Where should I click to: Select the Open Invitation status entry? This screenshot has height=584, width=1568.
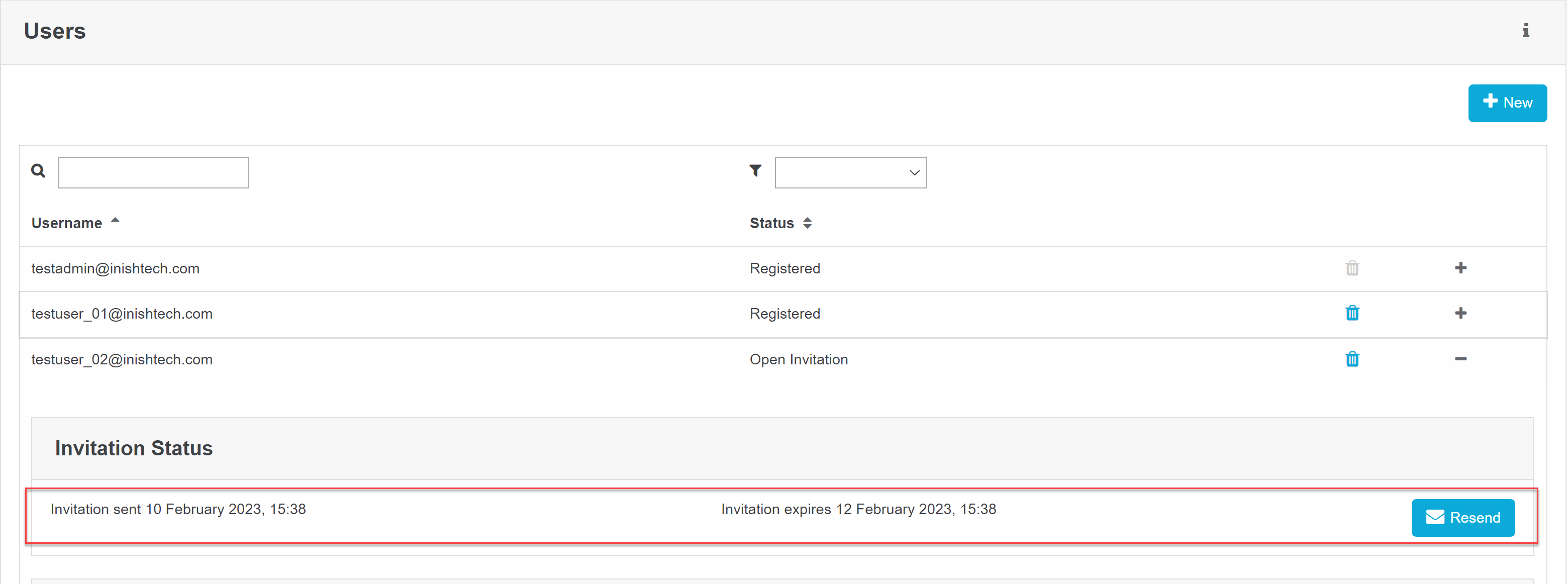point(799,359)
